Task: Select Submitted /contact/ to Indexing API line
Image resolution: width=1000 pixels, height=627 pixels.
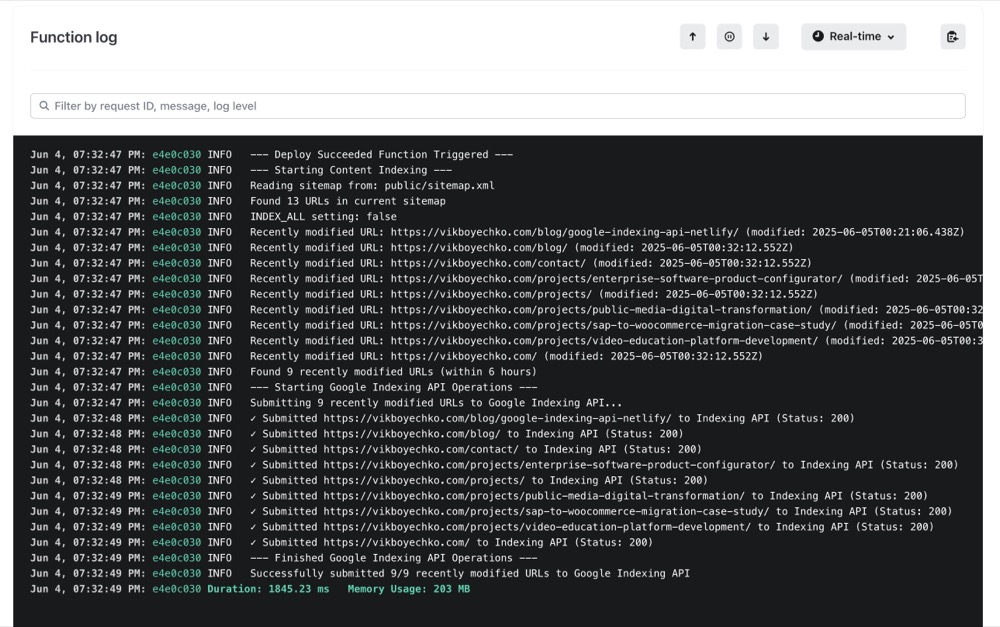Action: [x=366, y=450]
